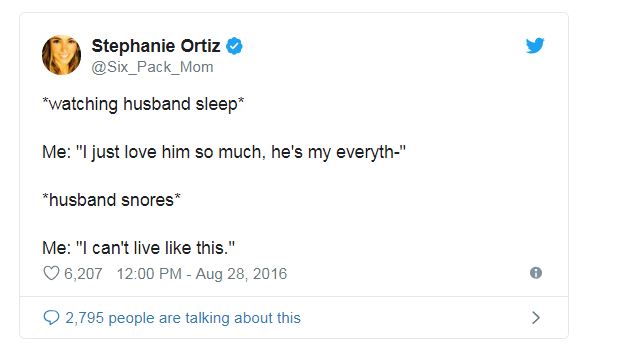Click the '*husband snores*' line
Screen dimensions: 627x360
(112, 200)
